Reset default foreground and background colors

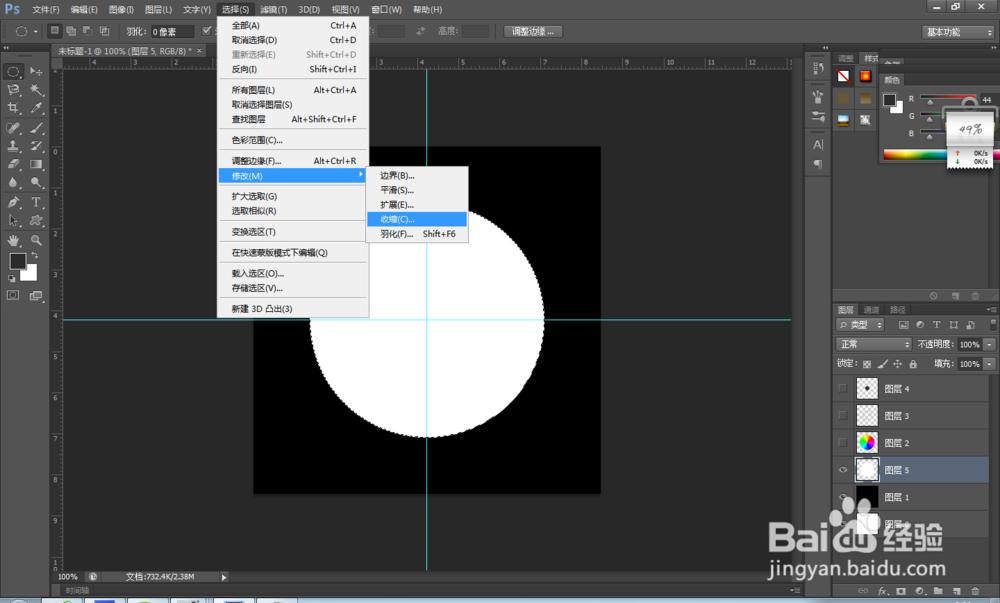tap(11, 279)
